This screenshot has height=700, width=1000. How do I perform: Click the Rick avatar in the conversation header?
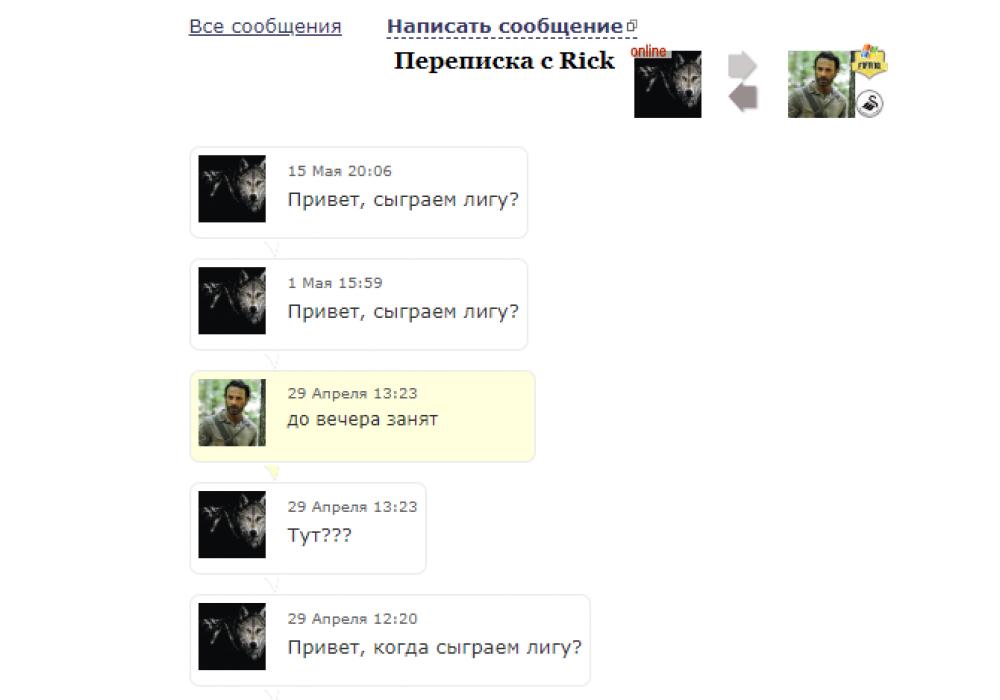821,84
